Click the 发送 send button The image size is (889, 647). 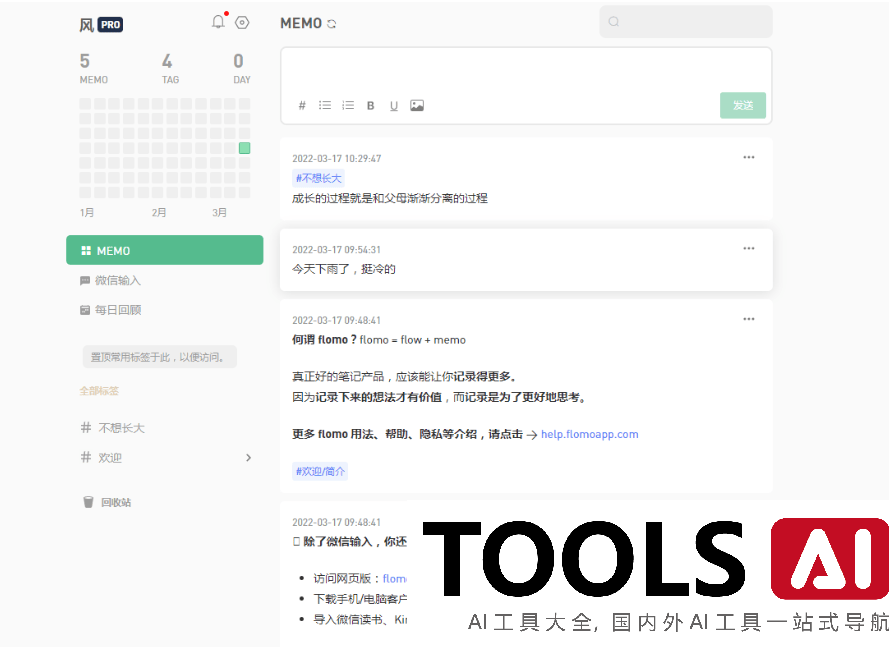coord(743,105)
